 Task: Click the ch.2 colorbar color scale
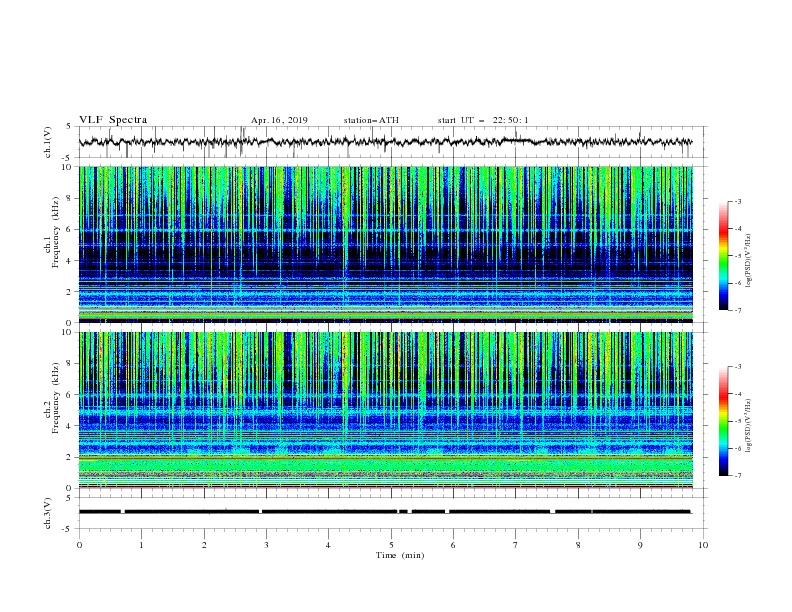click(723, 421)
